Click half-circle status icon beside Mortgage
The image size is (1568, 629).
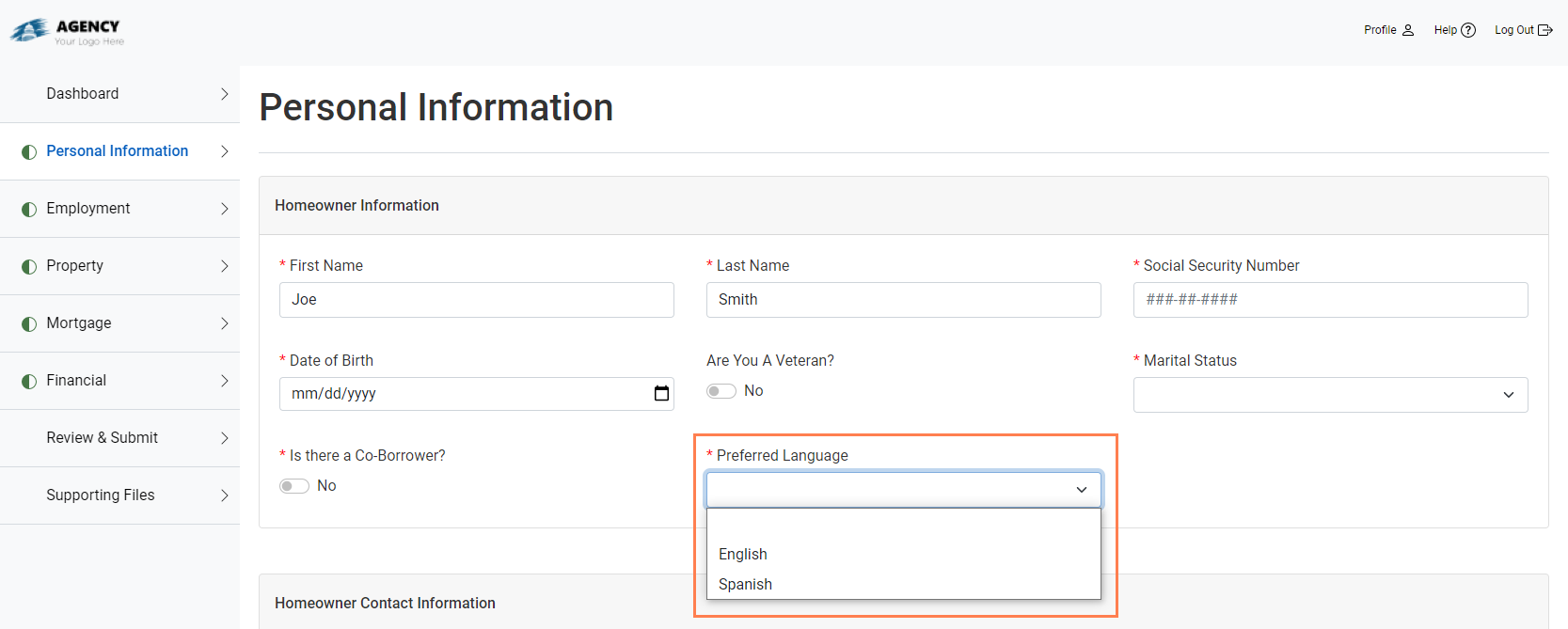click(29, 323)
